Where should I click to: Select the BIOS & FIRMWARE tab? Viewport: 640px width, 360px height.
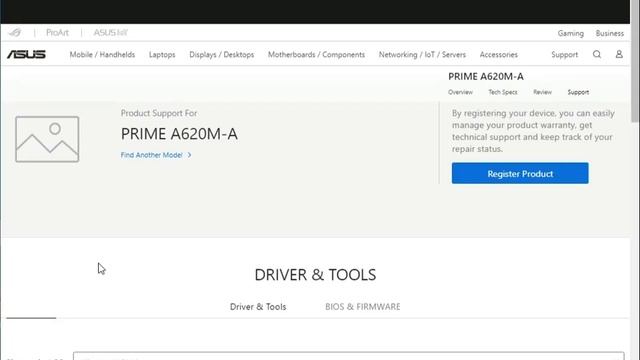point(363,307)
